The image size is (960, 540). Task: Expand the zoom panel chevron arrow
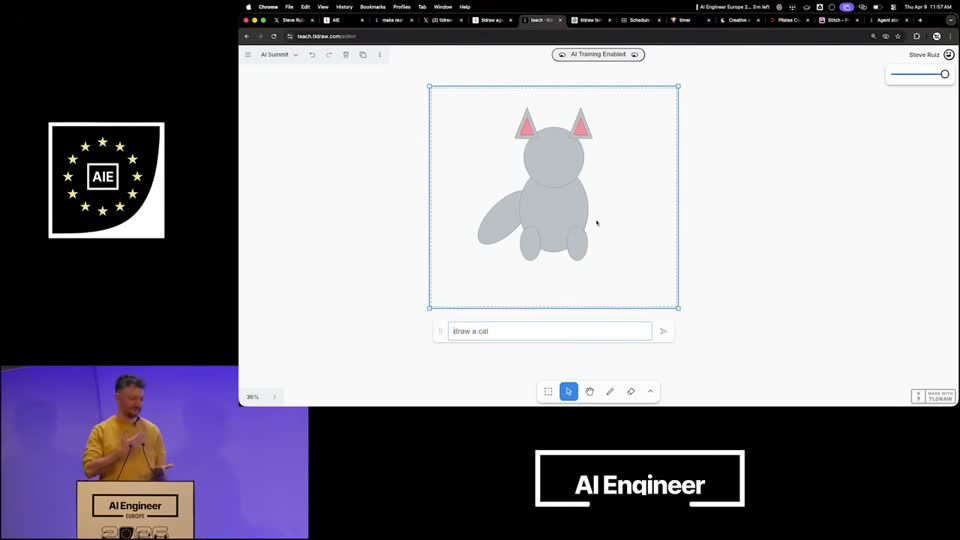(274, 397)
